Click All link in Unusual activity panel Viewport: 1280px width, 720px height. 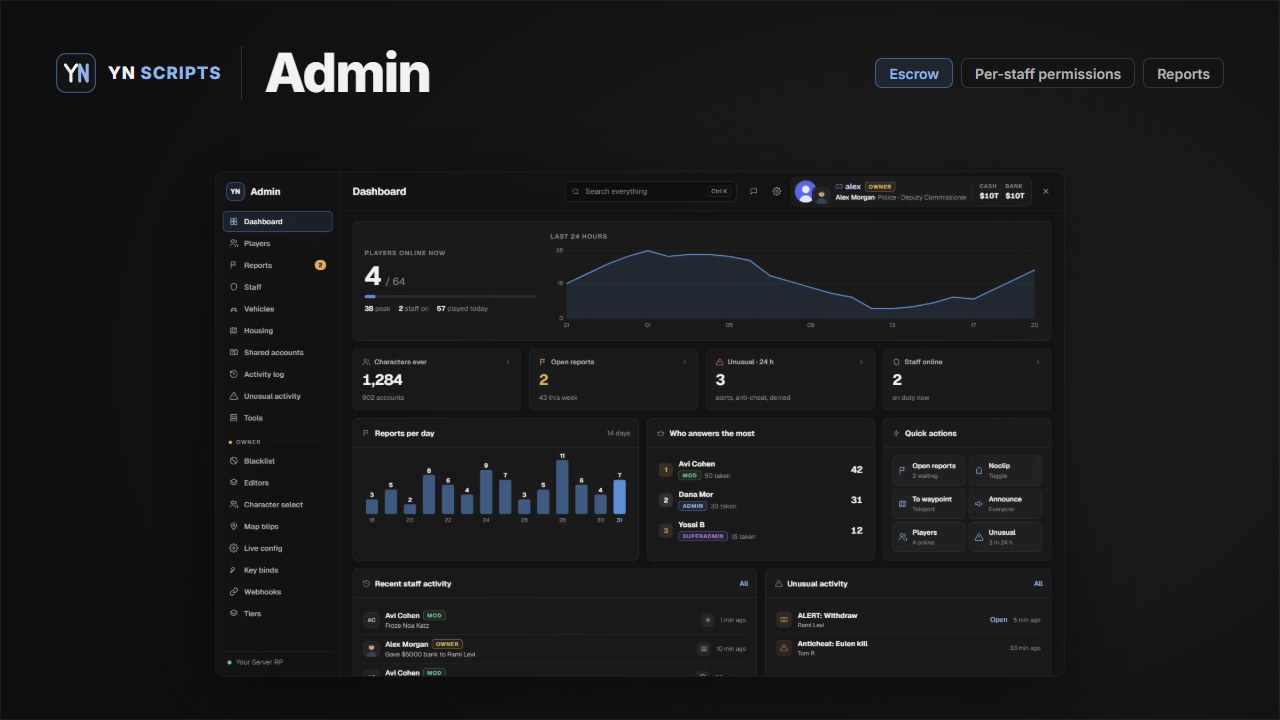click(x=1038, y=584)
